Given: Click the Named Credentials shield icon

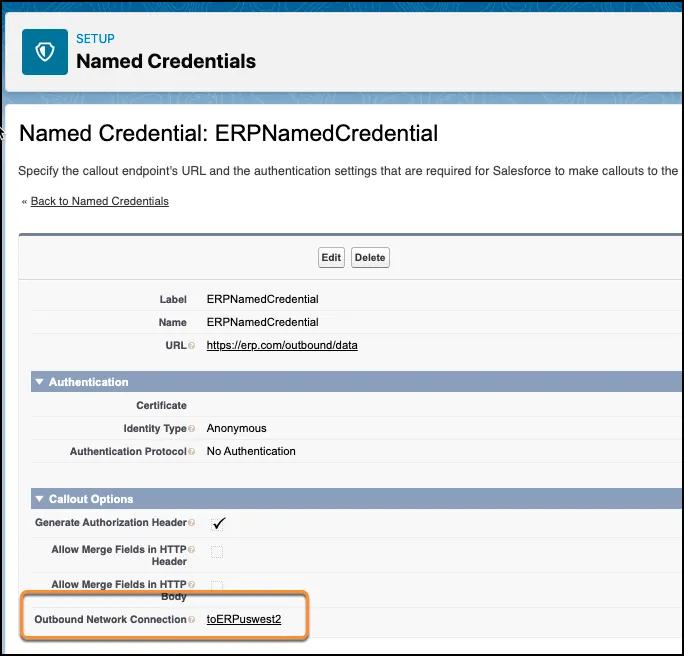Looking at the screenshot, I should pos(45,52).
